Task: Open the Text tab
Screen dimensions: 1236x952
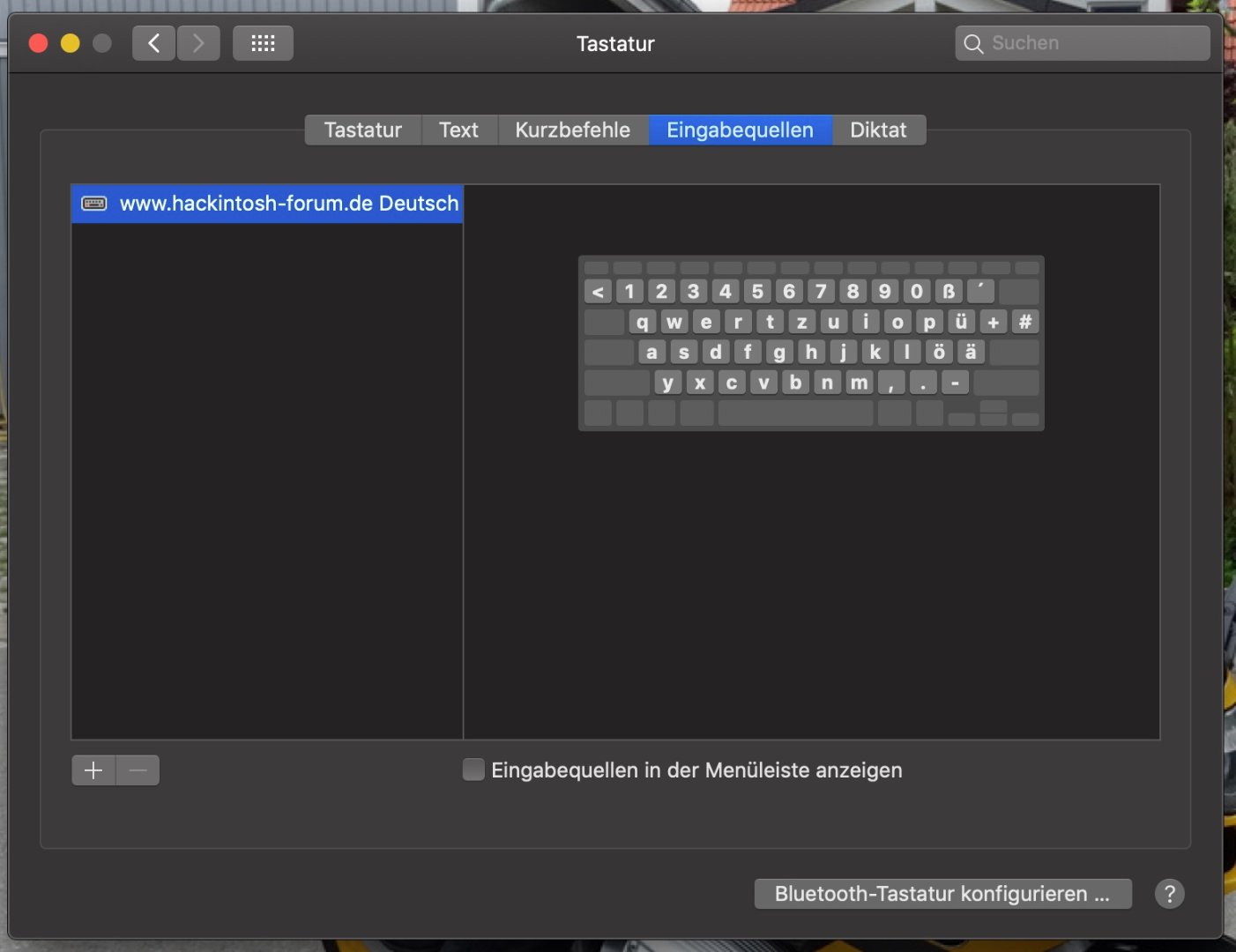Action: click(459, 130)
